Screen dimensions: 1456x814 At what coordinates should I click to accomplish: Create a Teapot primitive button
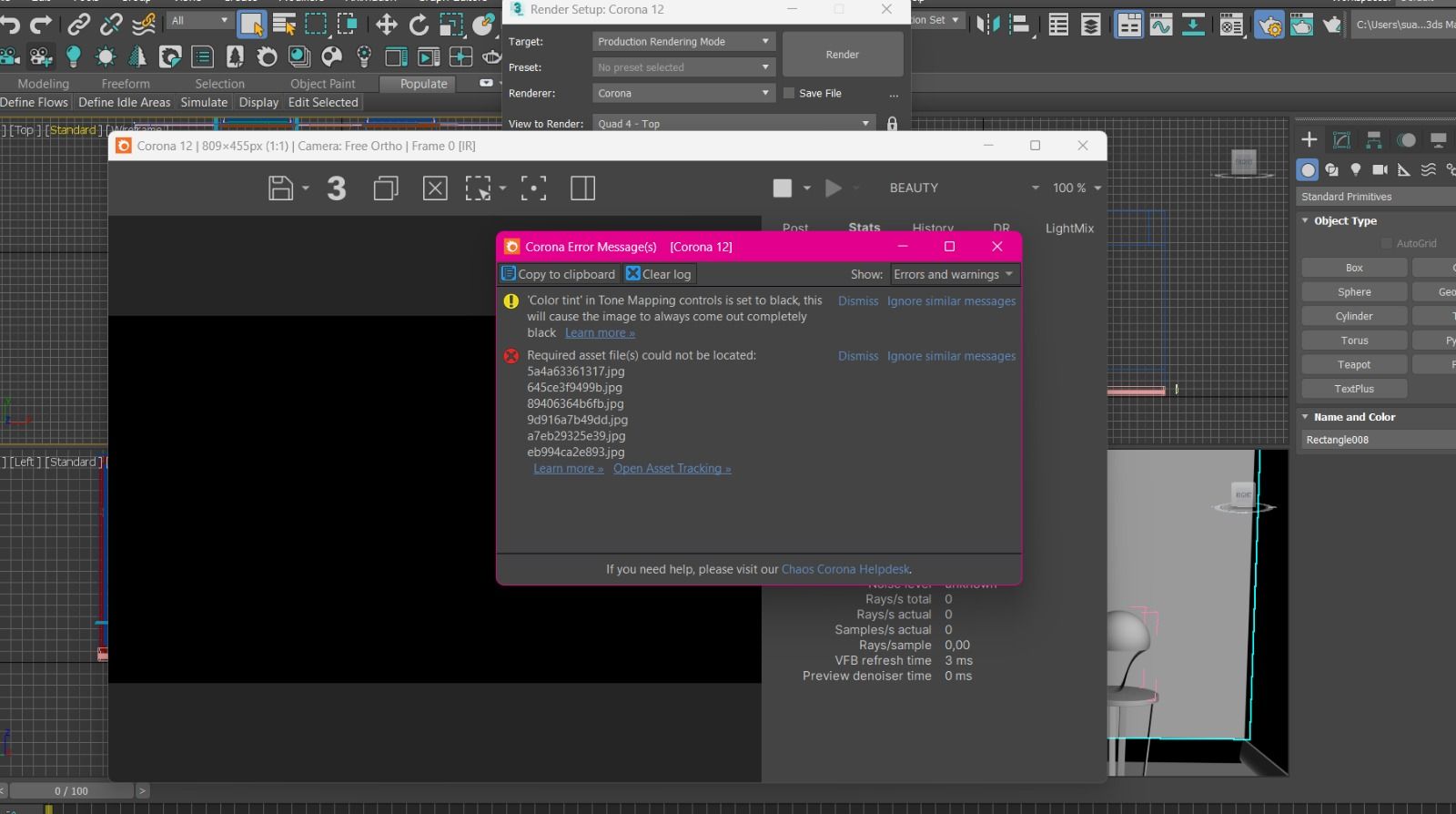1354,364
